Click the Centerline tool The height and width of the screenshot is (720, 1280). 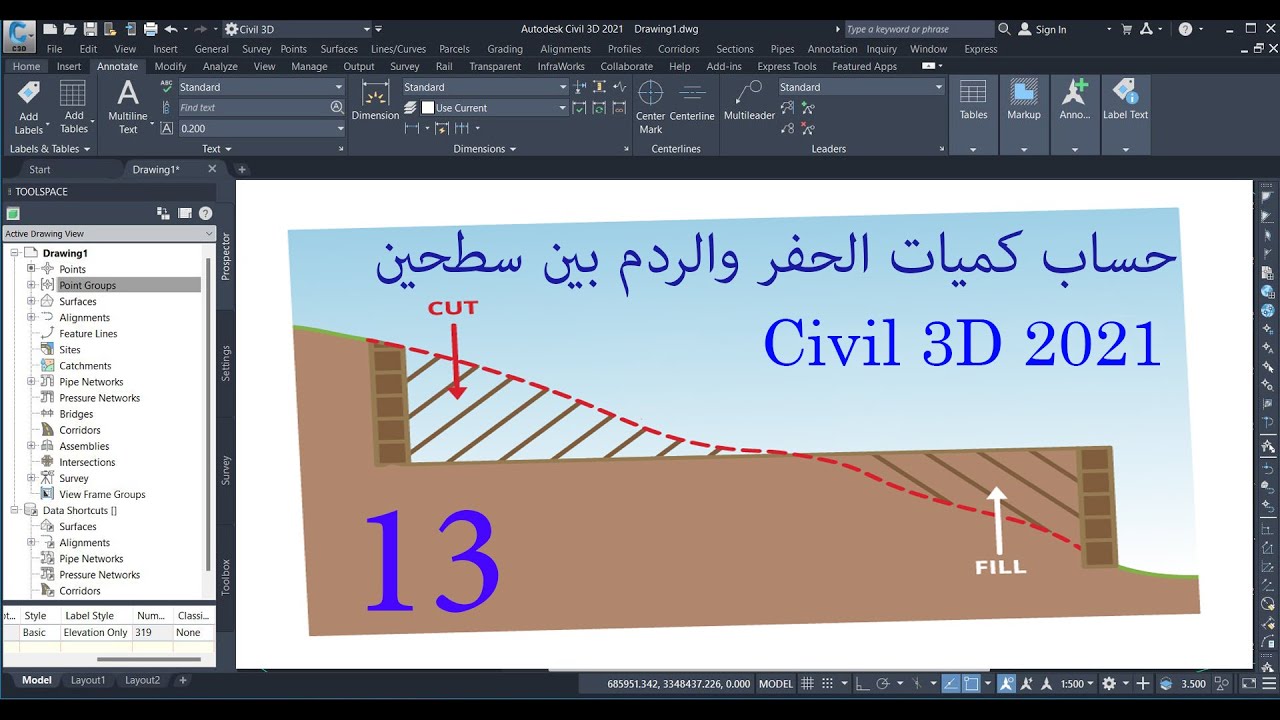pyautogui.click(x=692, y=100)
